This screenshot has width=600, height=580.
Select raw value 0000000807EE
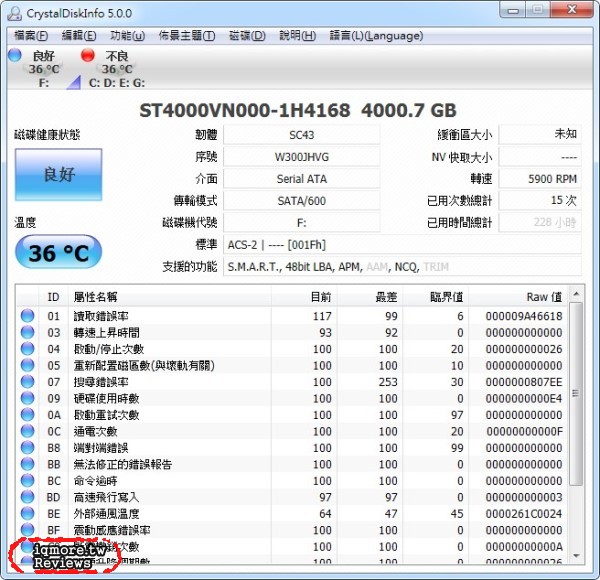(524, 382)
